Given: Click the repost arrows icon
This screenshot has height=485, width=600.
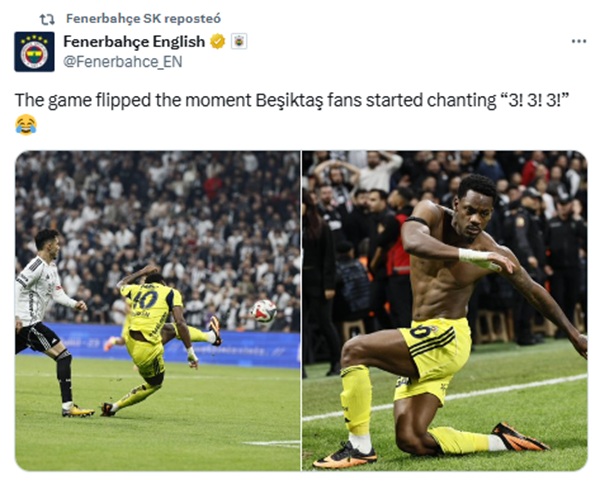Looking at the screenshot, I should [47, 19].
